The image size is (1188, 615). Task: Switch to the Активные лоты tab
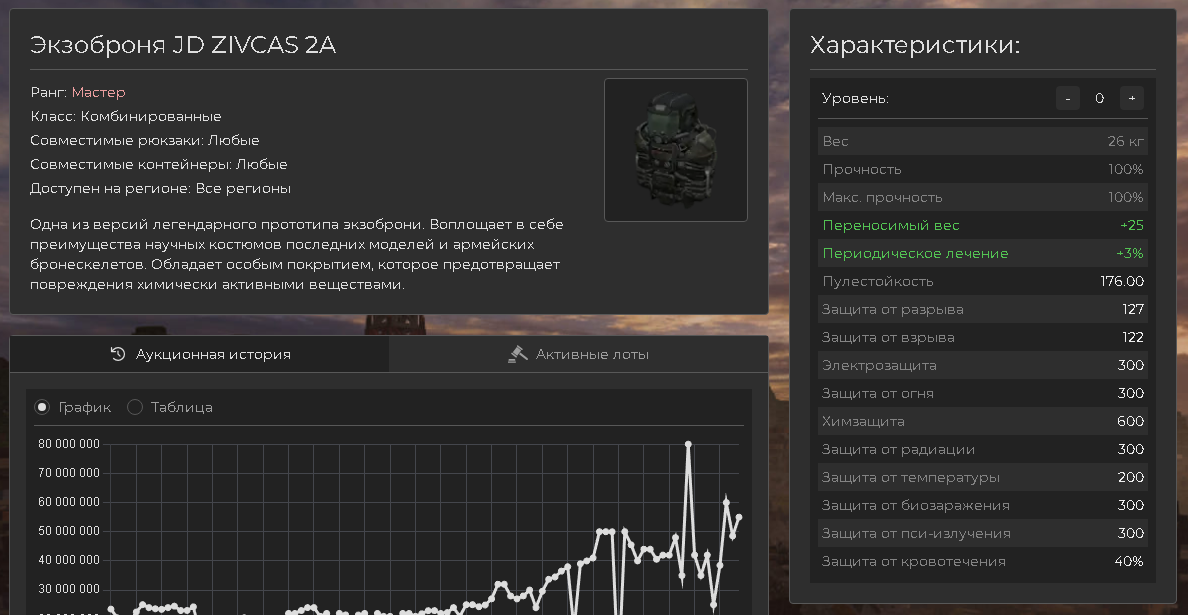point(579,354)
